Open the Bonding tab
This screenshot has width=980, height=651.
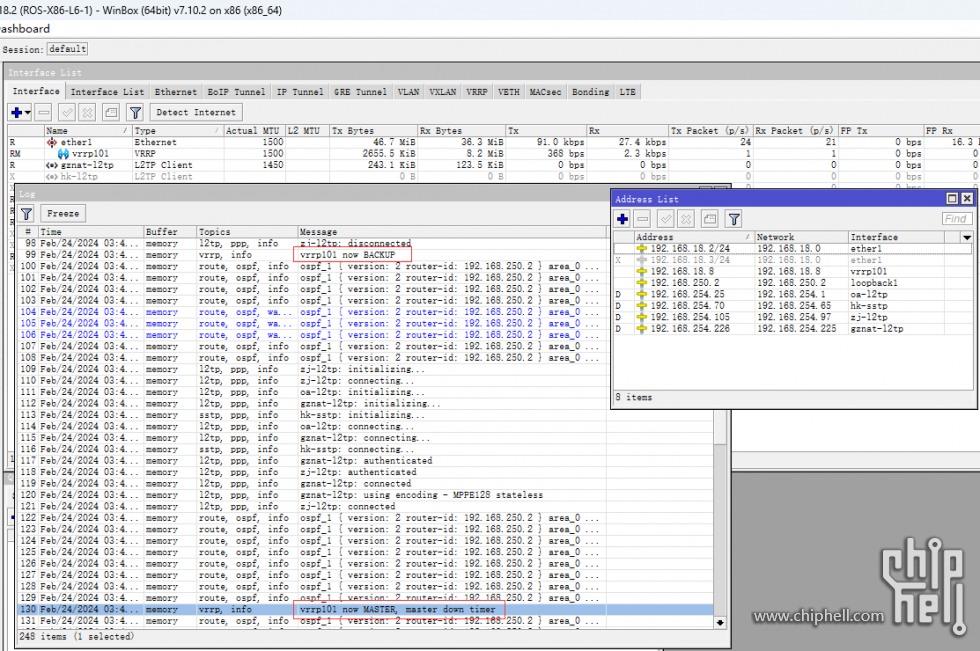pyautogui.click(x=590, y=92)
